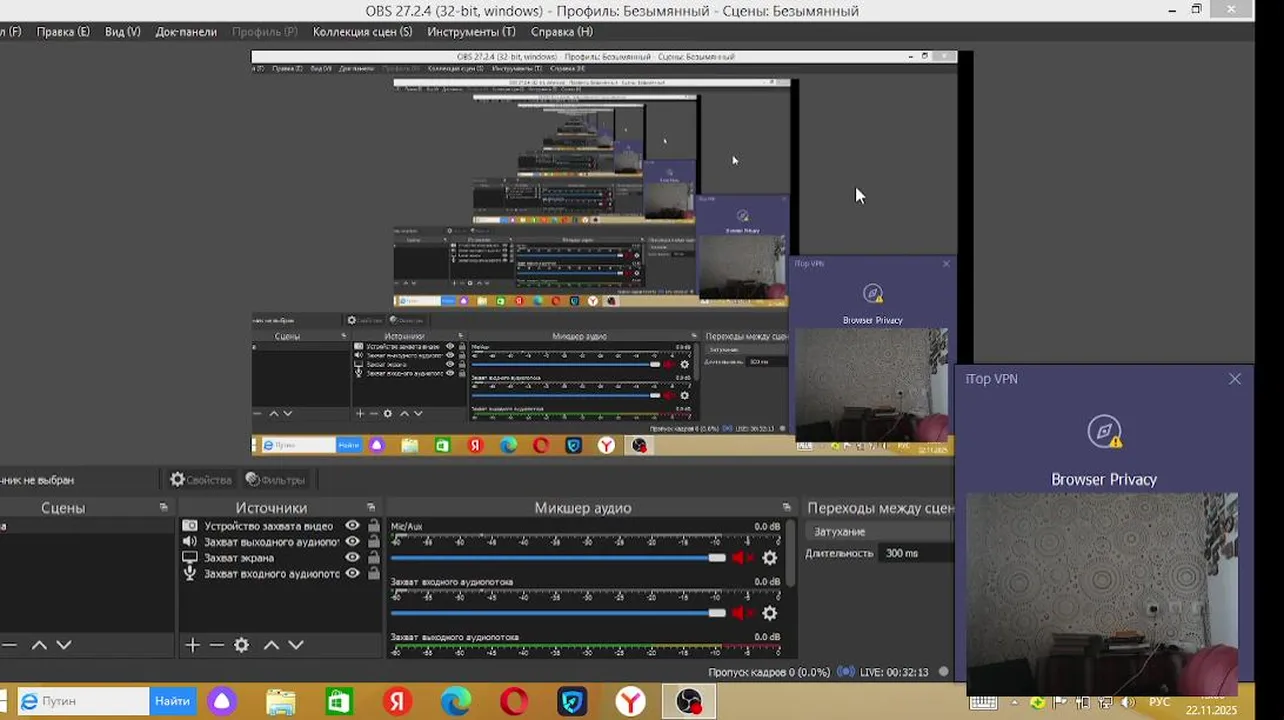
Task: Click the Mic/Aux 0.0 dB level value
Action: (767, 526)
